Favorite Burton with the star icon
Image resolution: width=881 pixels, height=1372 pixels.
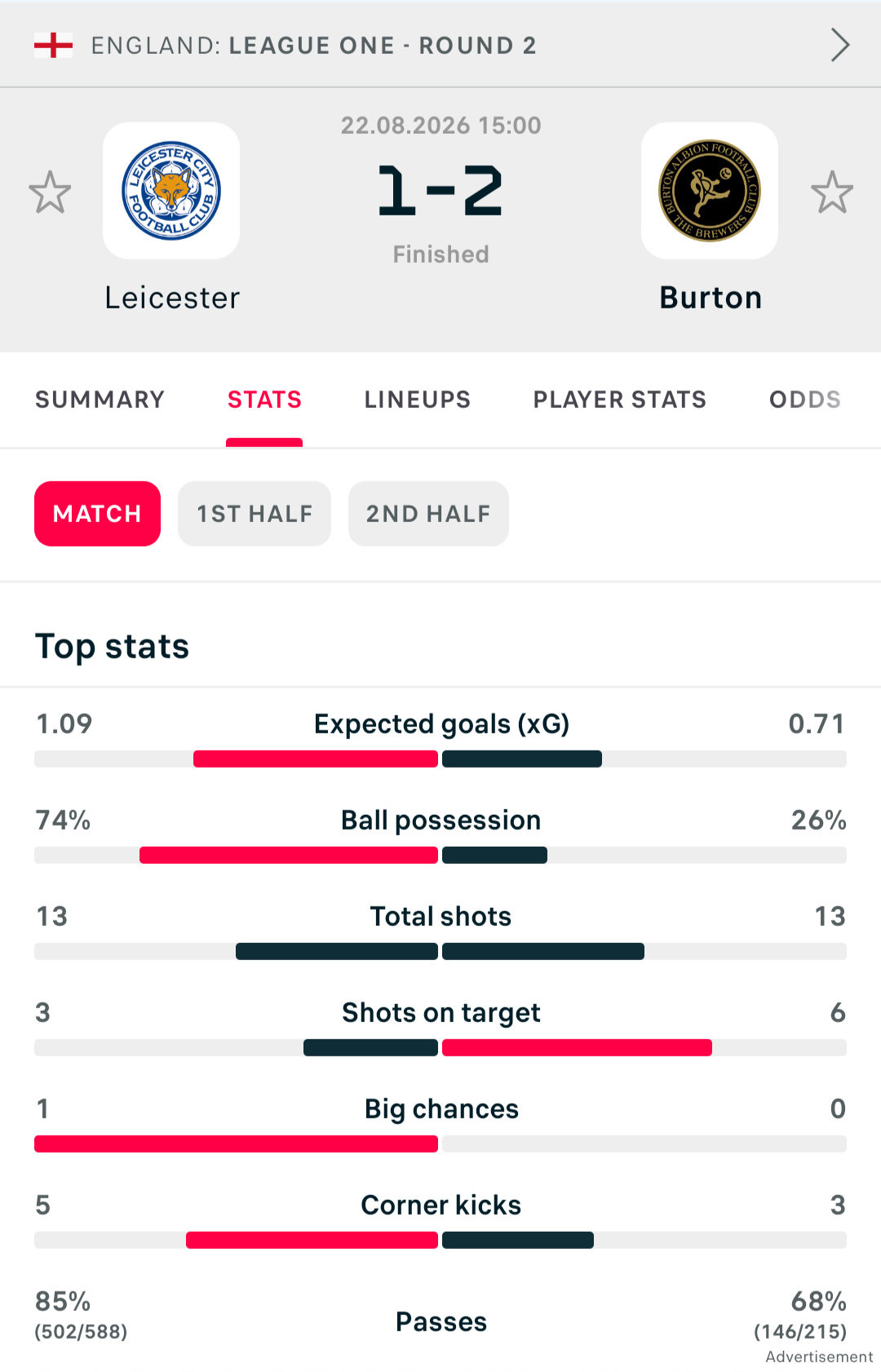click(x=832, y=192)
